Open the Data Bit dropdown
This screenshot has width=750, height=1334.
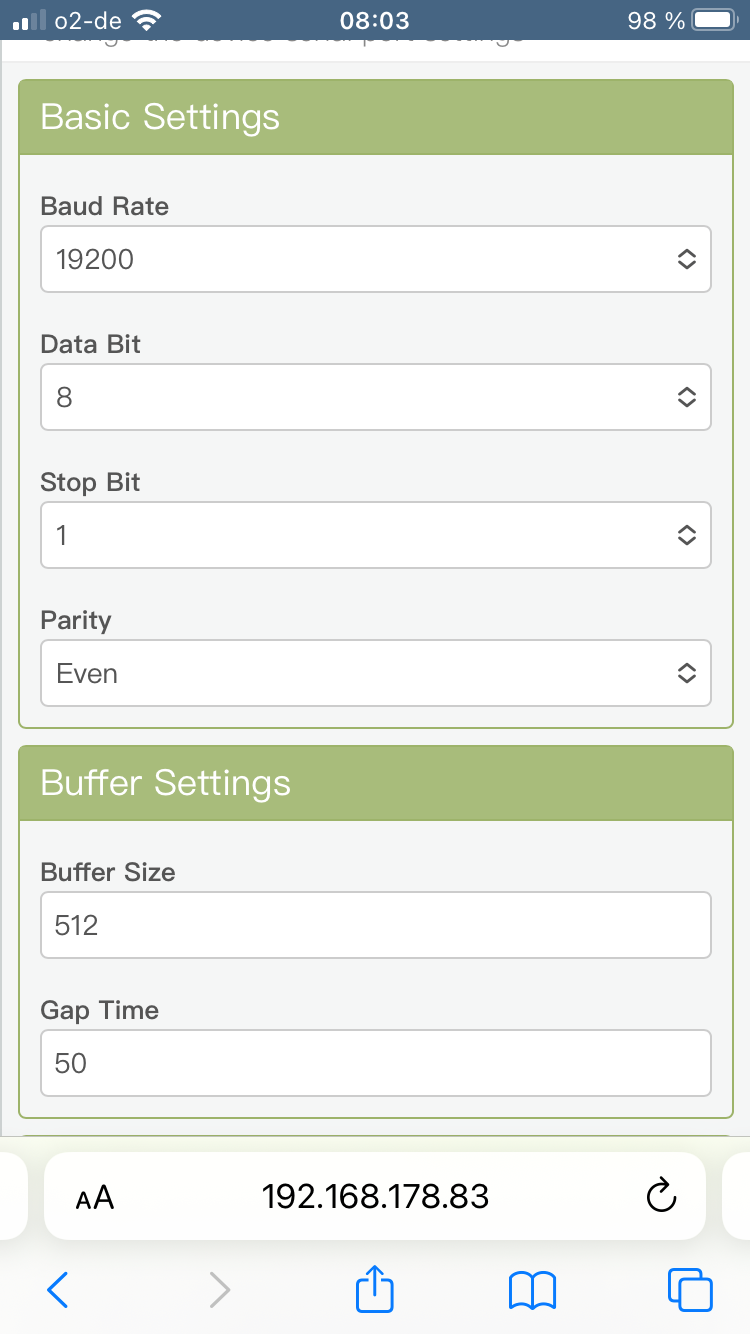[x=376, y=397]
